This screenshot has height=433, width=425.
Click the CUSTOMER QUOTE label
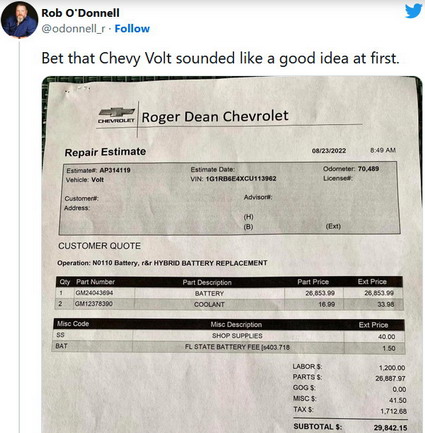99,246
